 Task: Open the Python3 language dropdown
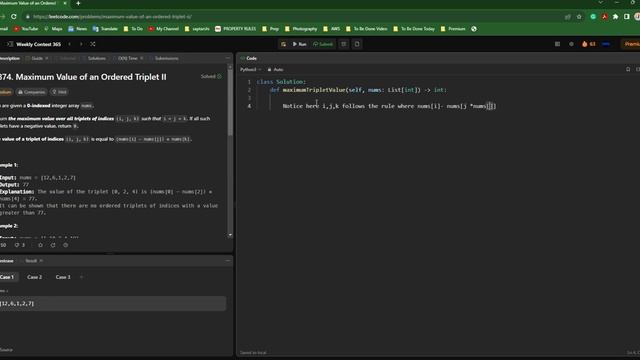[x=250, y=70]
